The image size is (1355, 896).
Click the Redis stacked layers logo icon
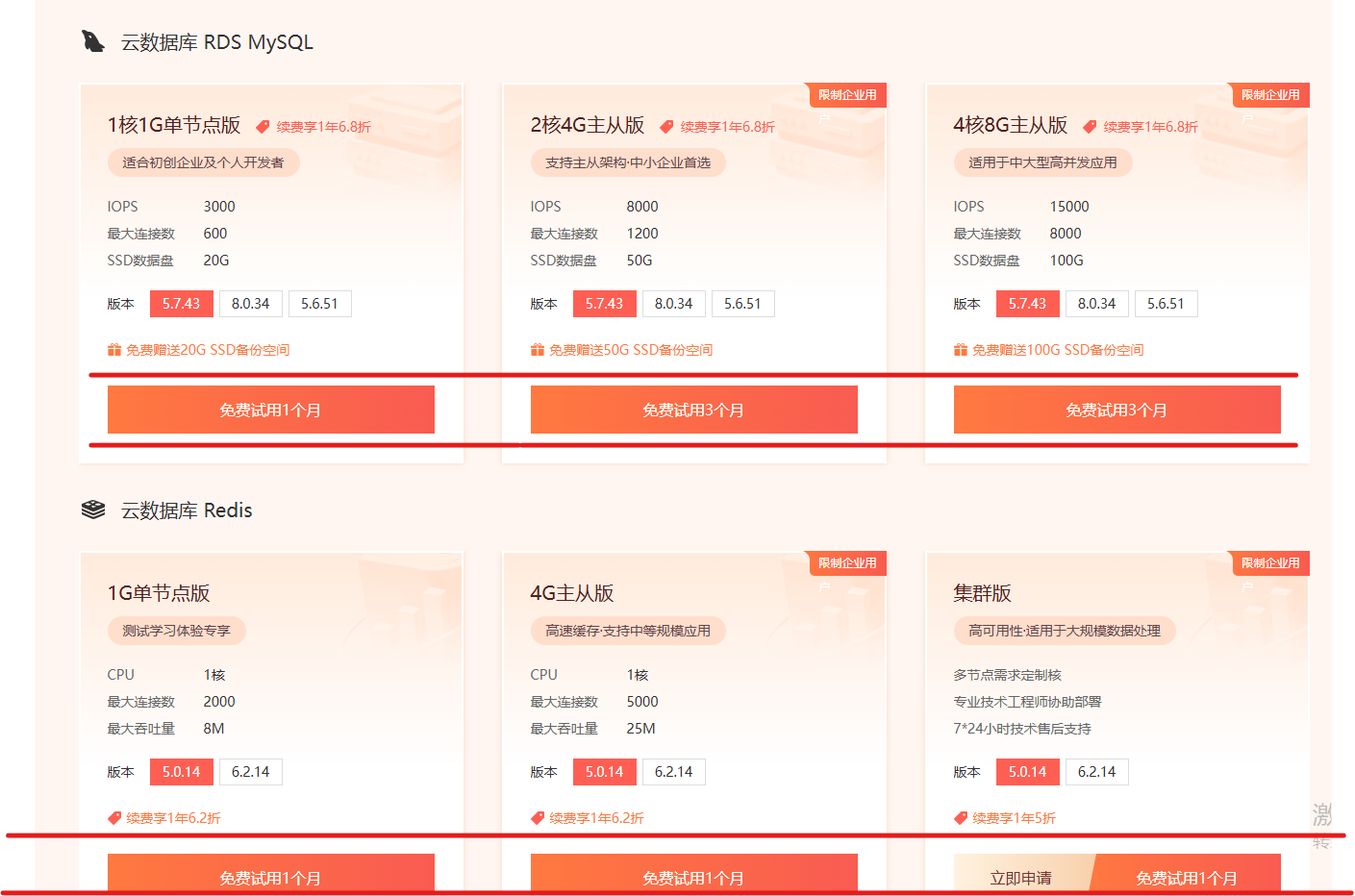point(93,510)
